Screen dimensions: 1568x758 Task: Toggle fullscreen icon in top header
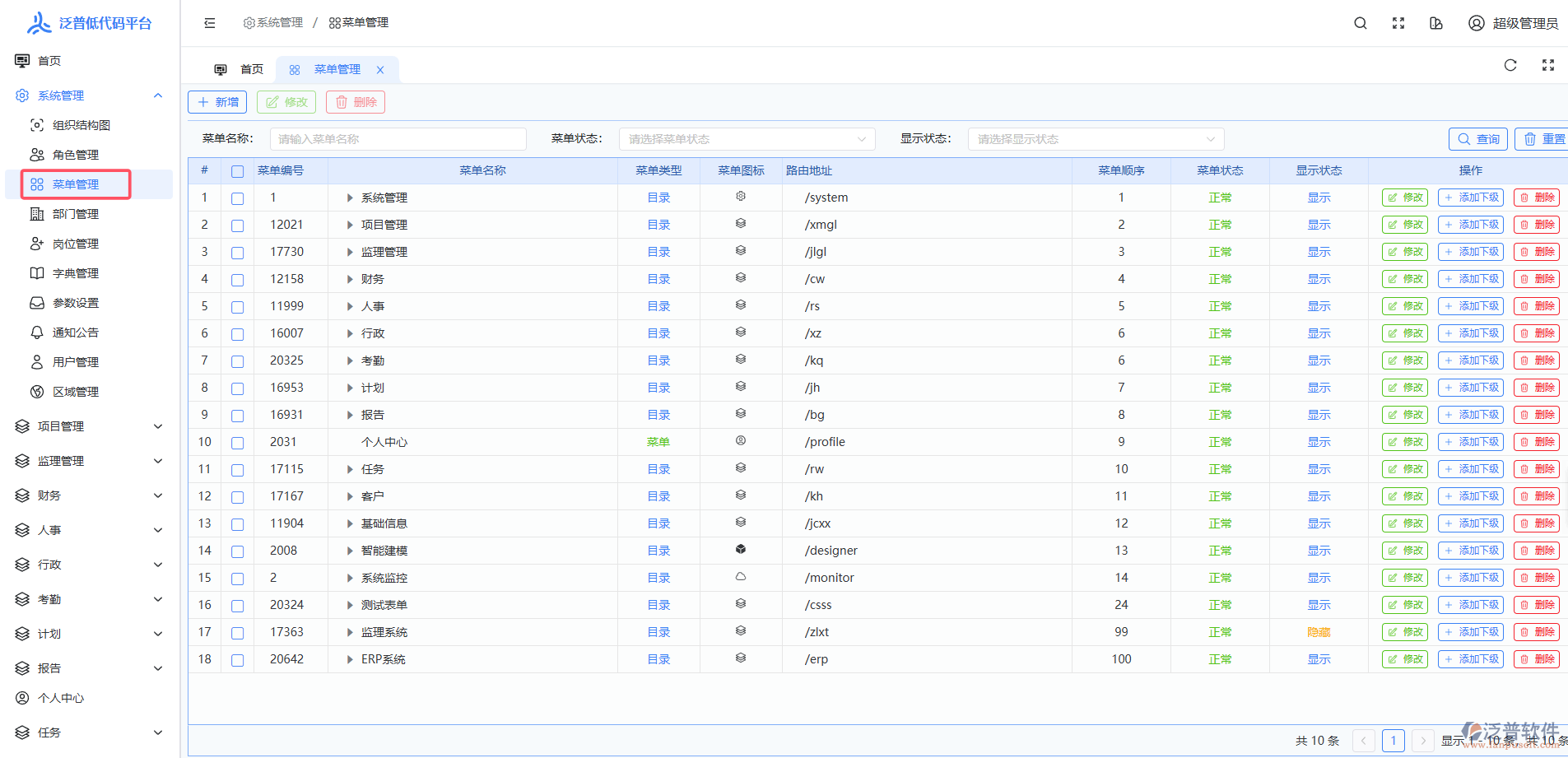pos(1398,23)
